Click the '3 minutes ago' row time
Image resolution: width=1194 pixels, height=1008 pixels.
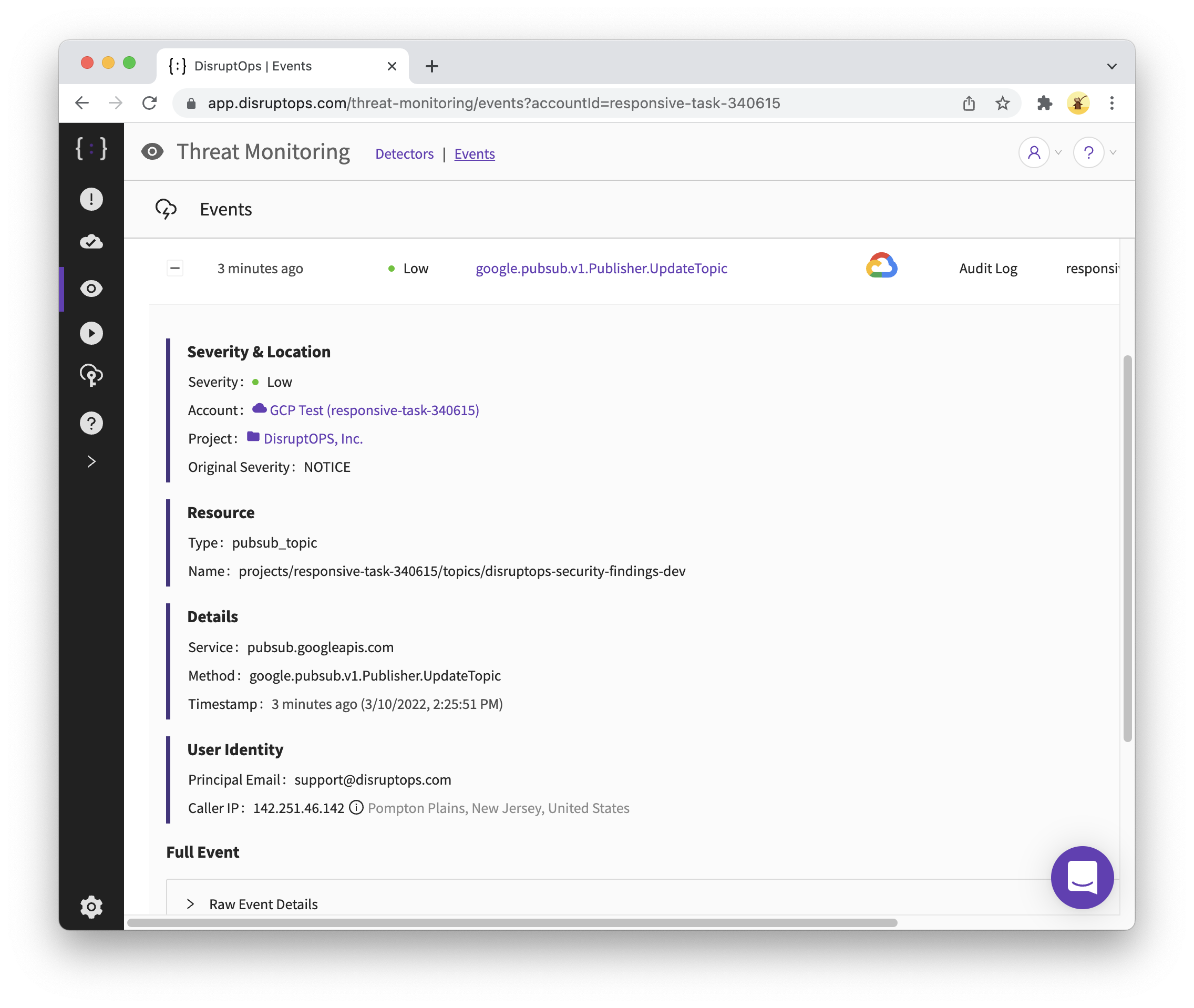point(260,268)
